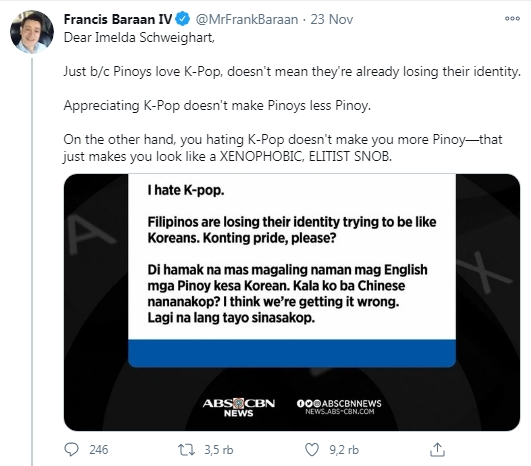Click the NEWS.ABS-CBN.COM text in the image
This screenshot has height=466, width=531.
(340, 411)
